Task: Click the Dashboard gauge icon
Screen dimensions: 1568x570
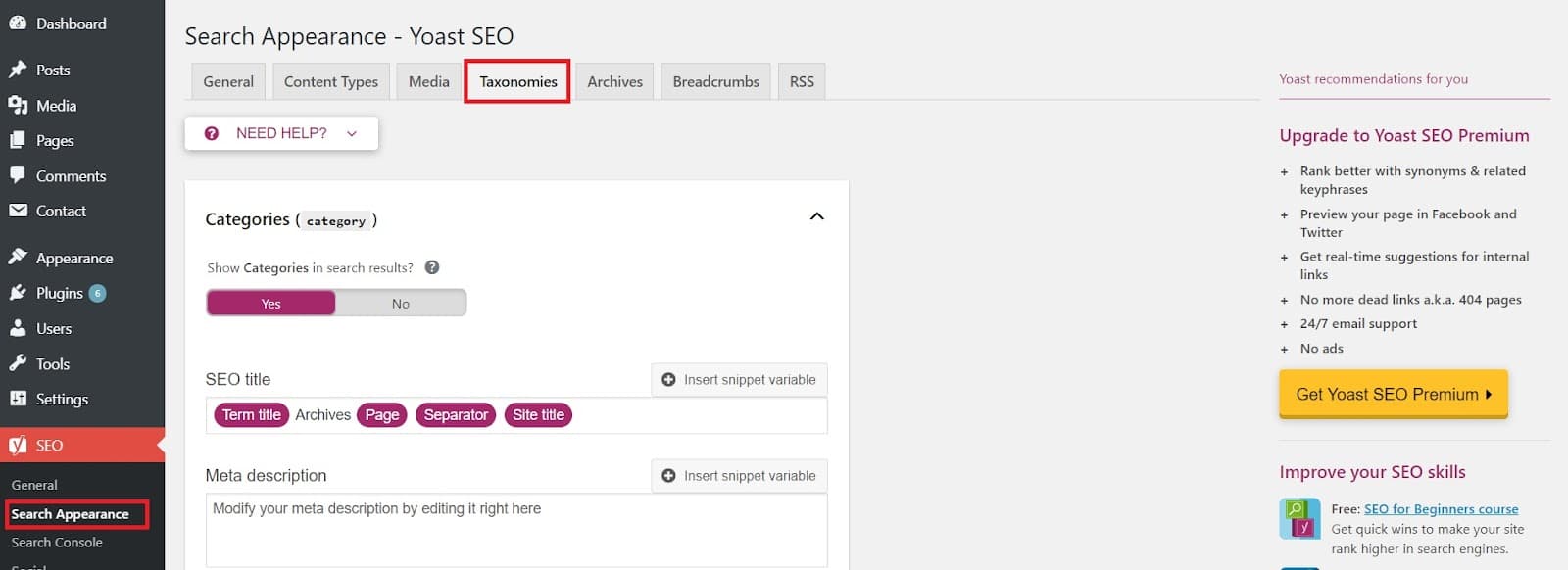Action: tap(18, 24)
